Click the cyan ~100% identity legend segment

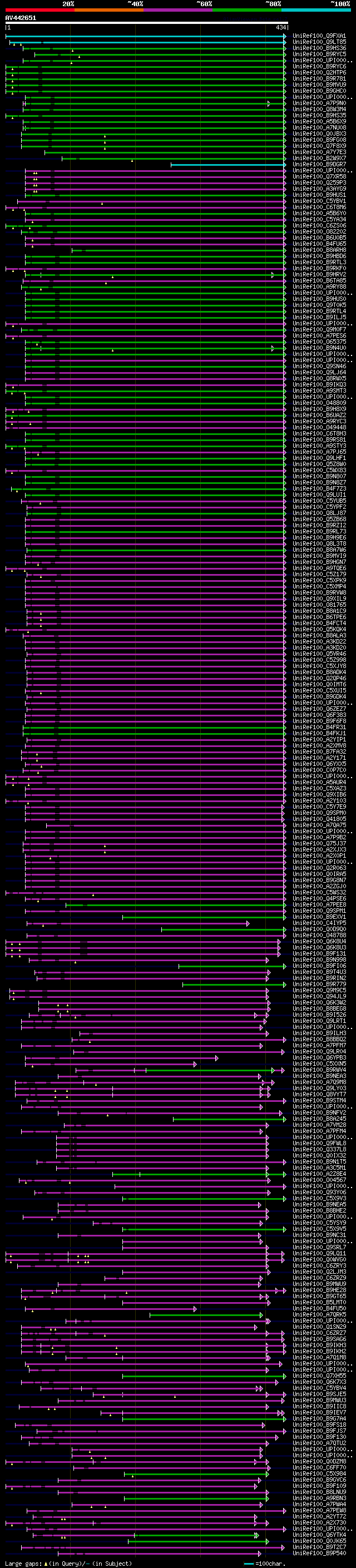tap(316, 11)
